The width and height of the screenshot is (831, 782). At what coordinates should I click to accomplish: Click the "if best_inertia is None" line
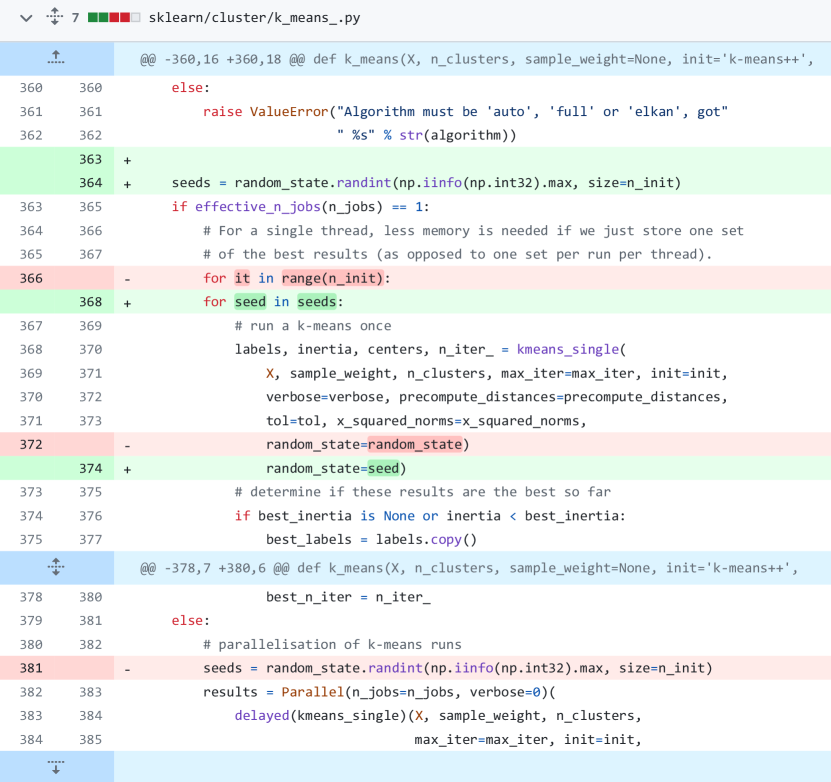(430, 516)
